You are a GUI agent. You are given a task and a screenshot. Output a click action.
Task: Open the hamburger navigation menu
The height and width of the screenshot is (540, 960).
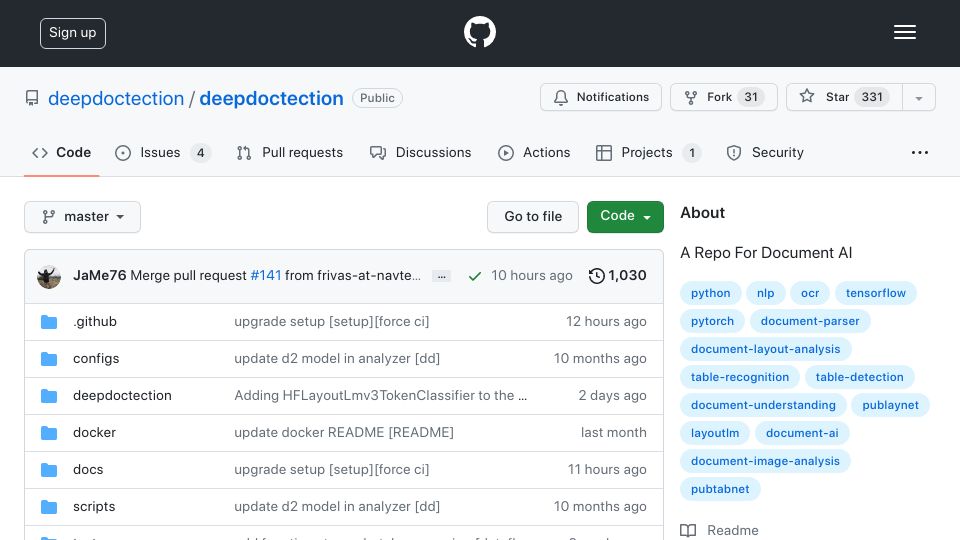pyautogui.click(x=904, y=32)
